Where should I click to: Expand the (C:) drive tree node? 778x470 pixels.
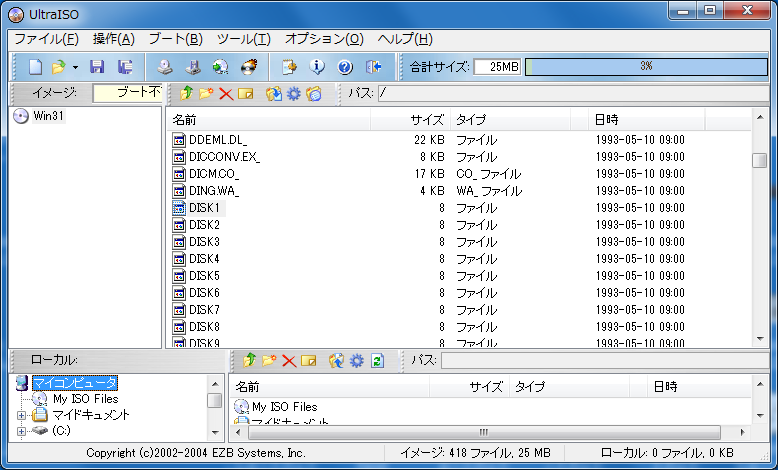22,431
